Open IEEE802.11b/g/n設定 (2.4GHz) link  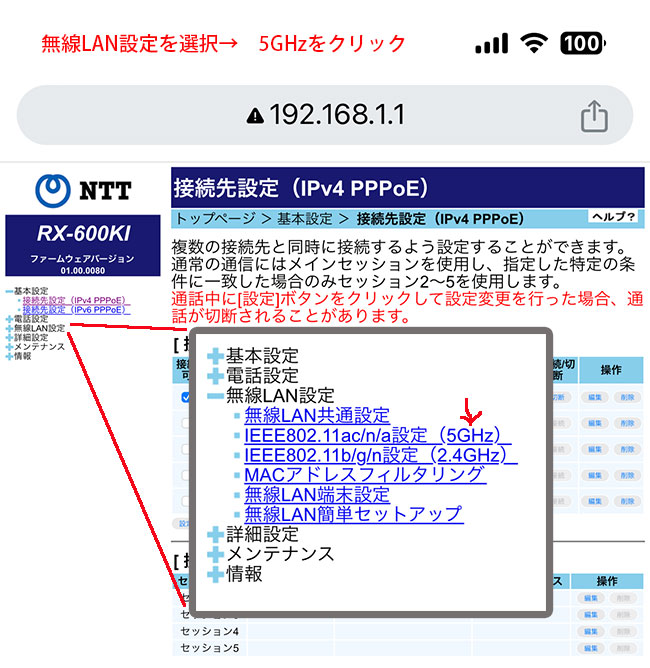coord(380,455)
